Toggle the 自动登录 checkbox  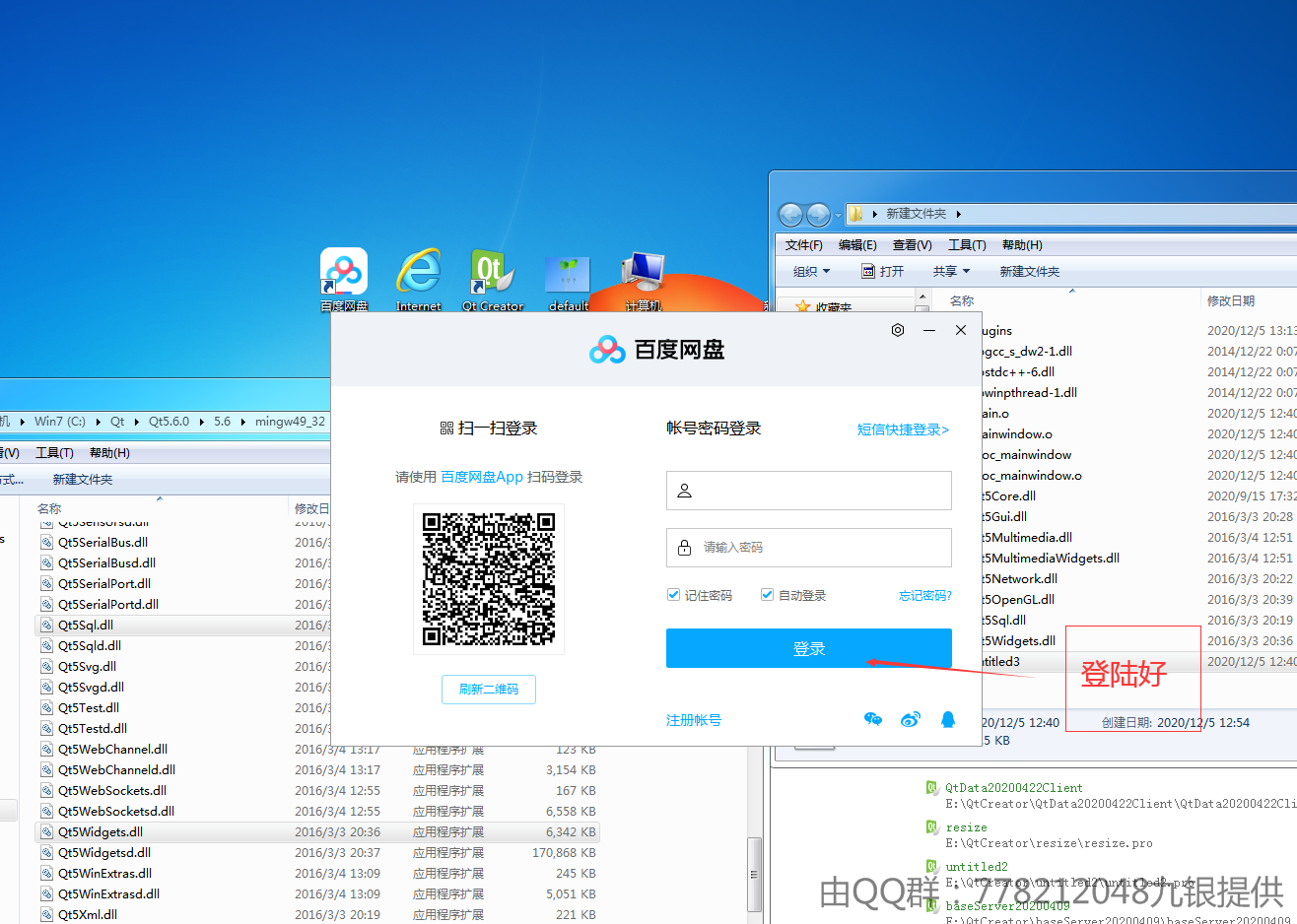(x=767, y=595)
